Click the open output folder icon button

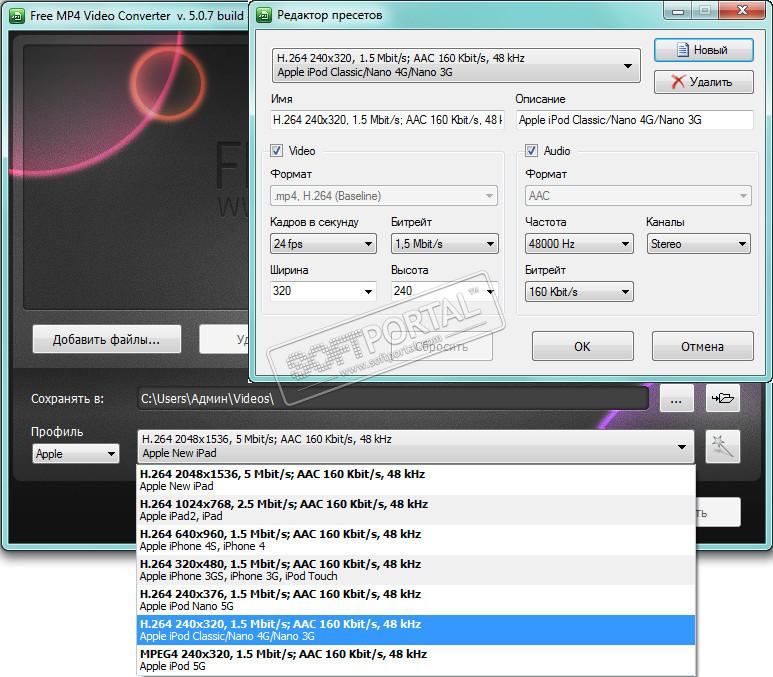[723, 398]
